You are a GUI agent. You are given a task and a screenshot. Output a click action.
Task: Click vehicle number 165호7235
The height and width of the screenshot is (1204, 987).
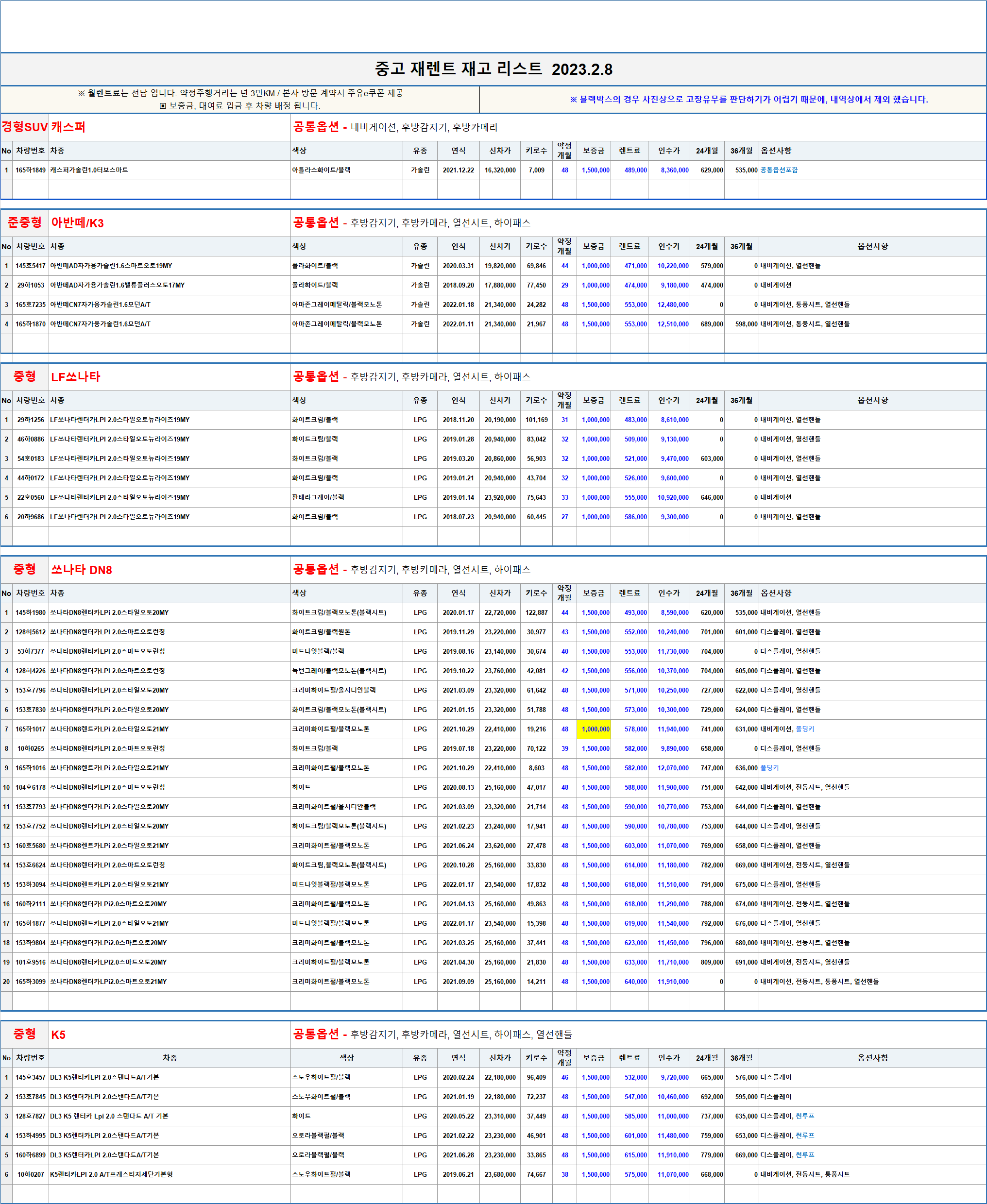point(30,305)
